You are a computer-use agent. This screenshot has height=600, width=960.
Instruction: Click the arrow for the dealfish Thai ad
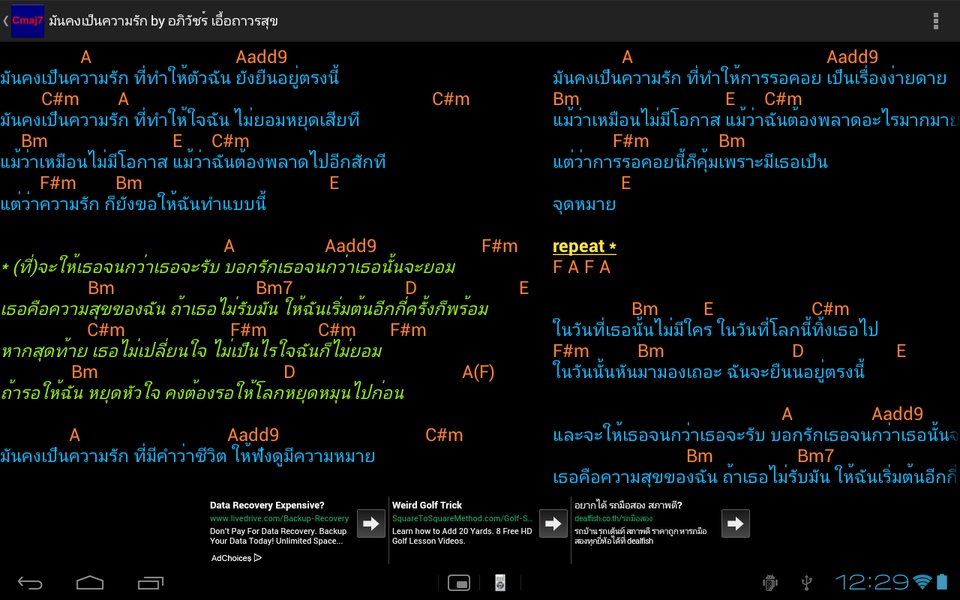click(735, 523)
